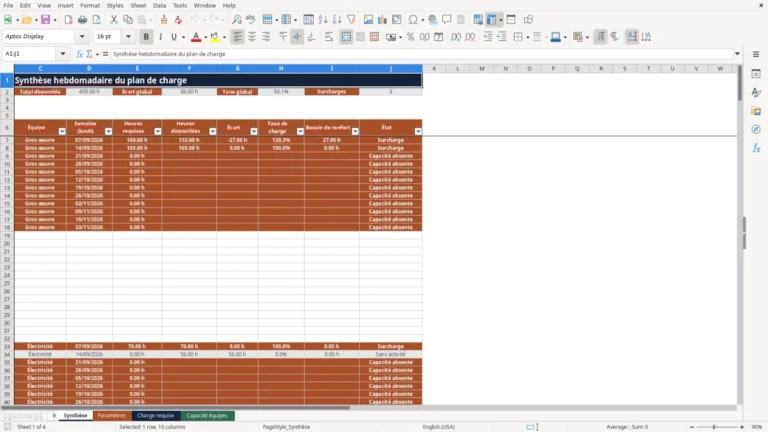Screen dimensions: 768x432
Task: Toggle Italic formatting
Action: (160, 37)
